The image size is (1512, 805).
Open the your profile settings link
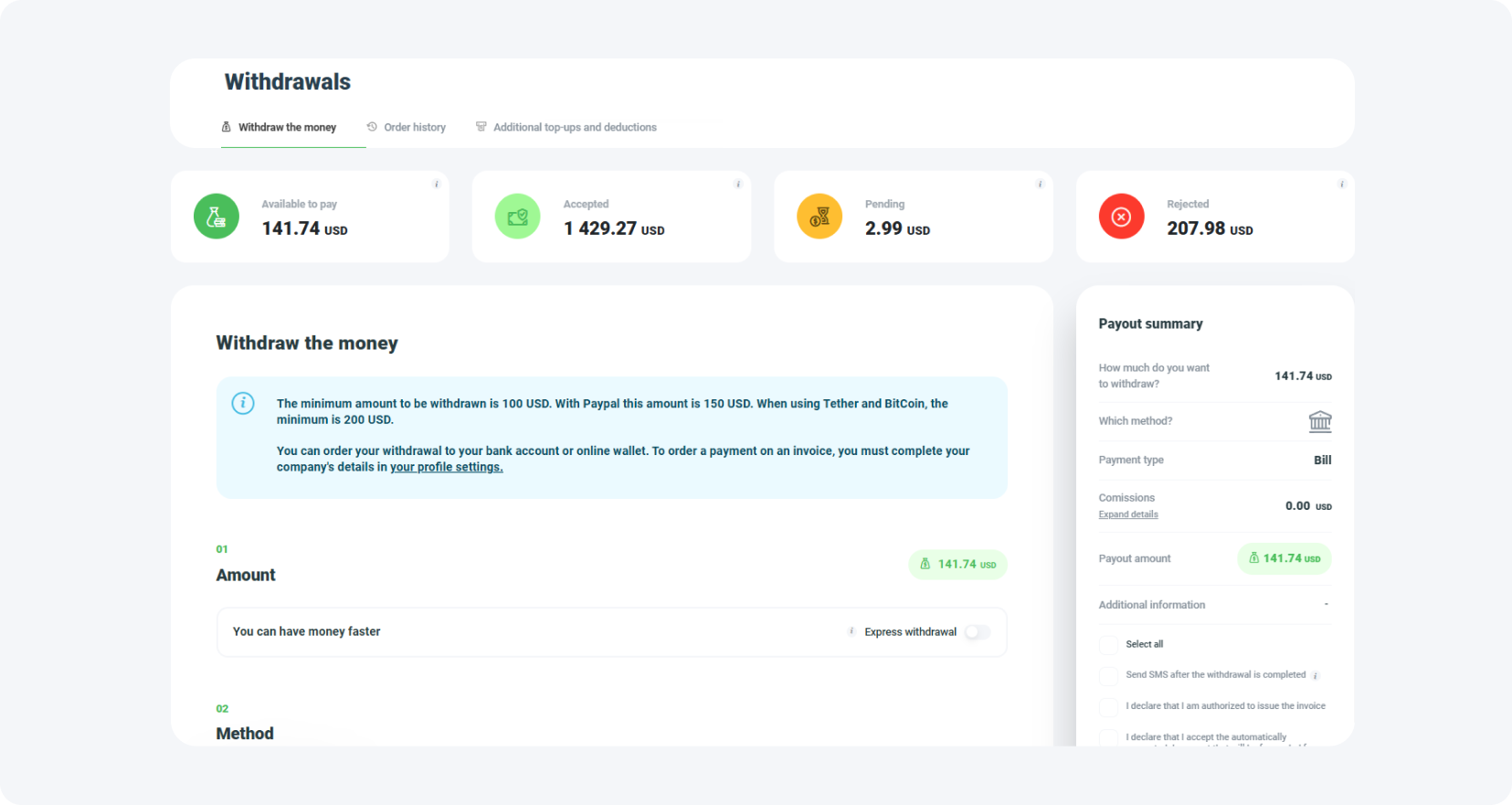446,467
